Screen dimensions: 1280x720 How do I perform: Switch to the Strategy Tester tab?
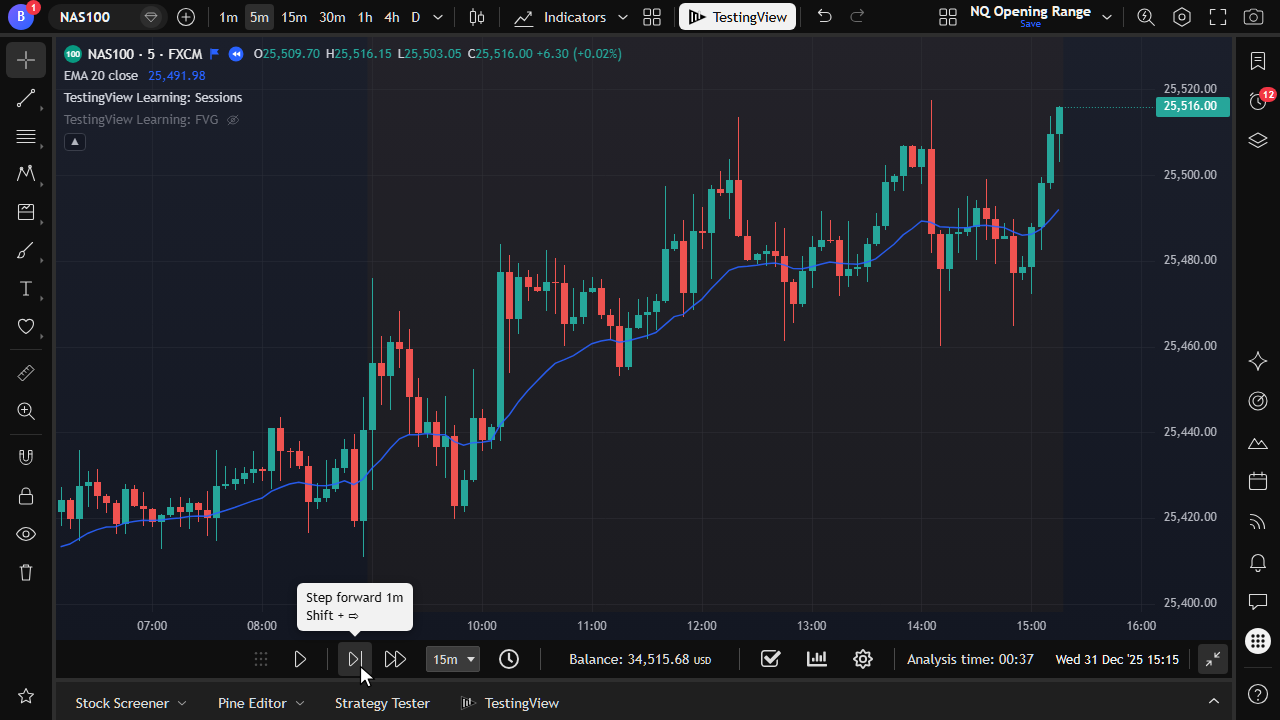click(382, 703)
